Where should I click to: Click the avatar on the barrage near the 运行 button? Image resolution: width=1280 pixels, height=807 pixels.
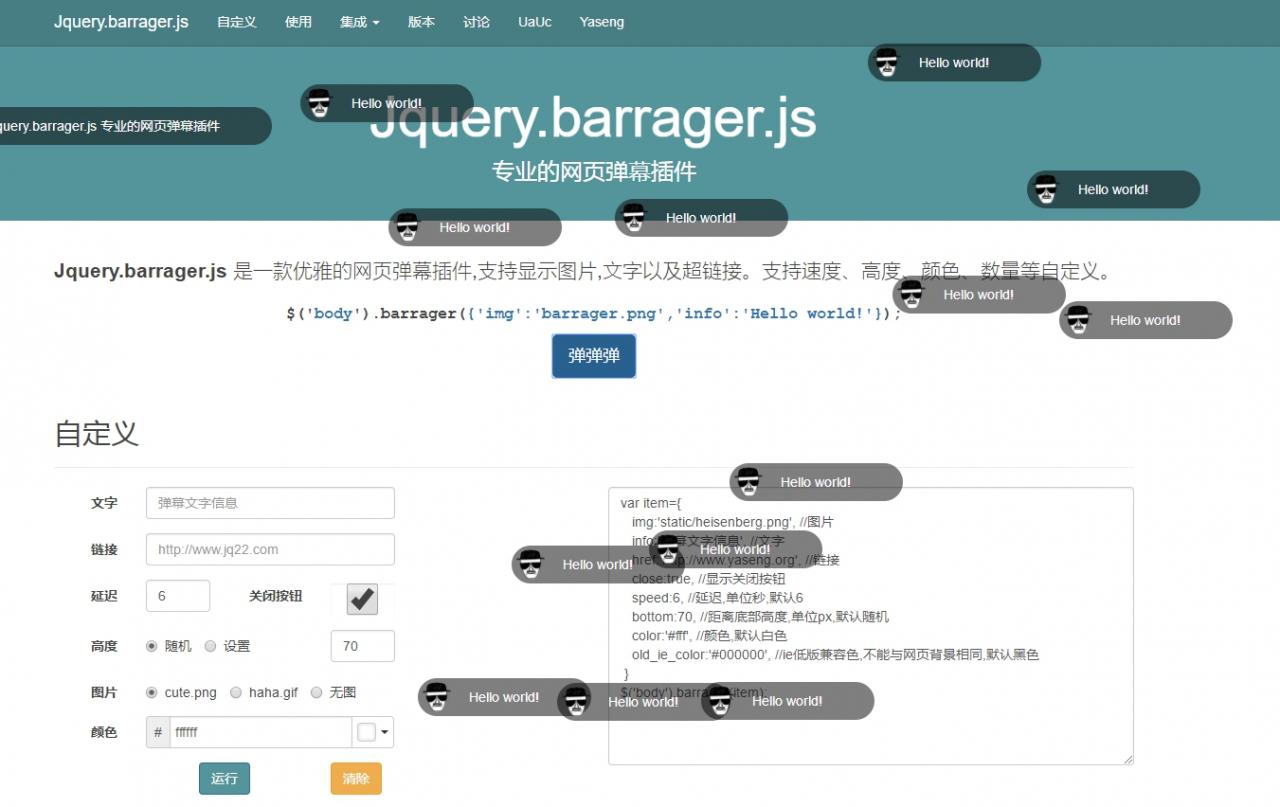[x=436, y=698]
